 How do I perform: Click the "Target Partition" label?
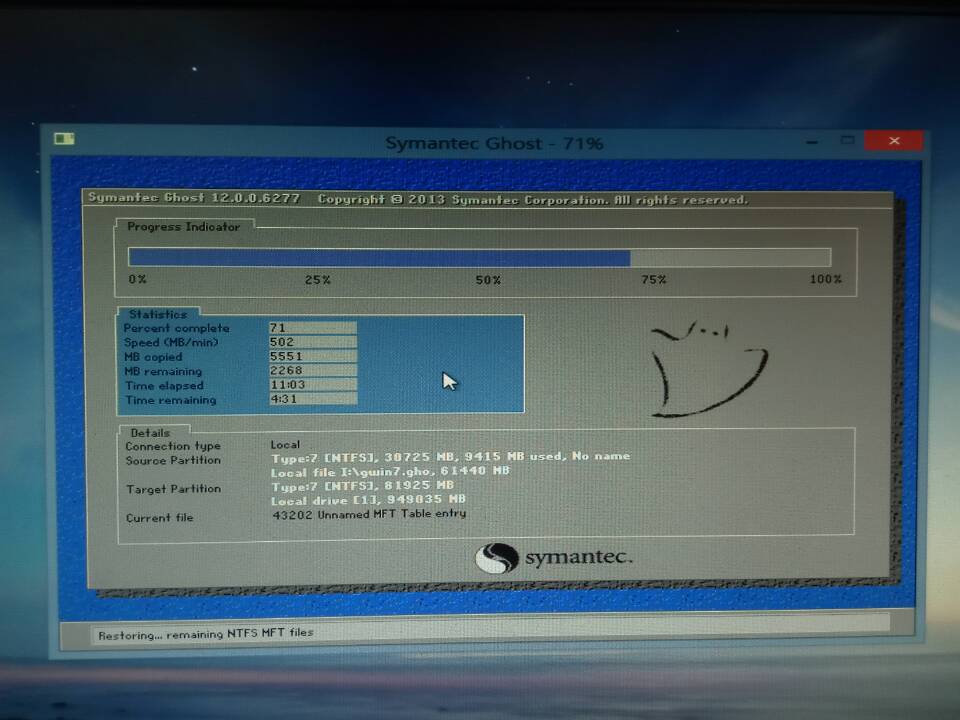tap(174, 489)
